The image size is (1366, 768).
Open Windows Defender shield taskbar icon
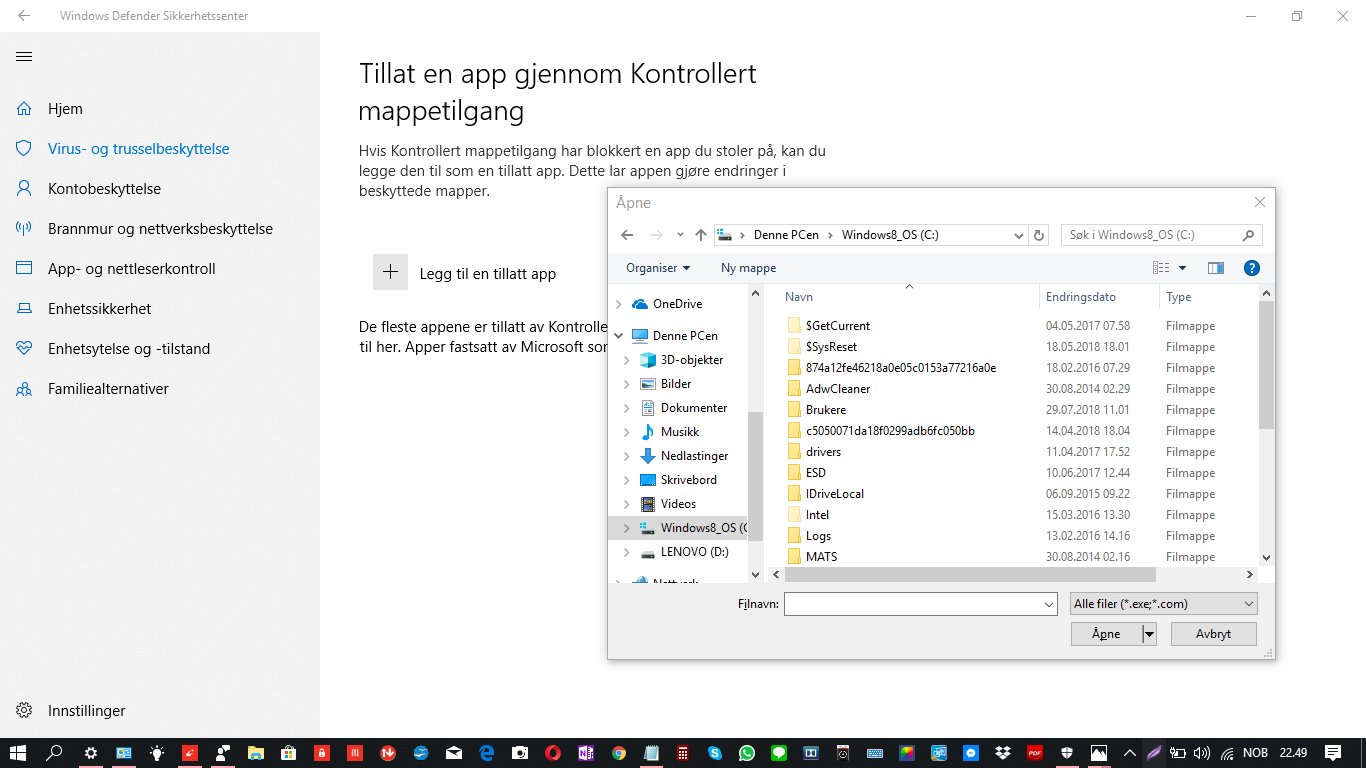click(1067, 753)
